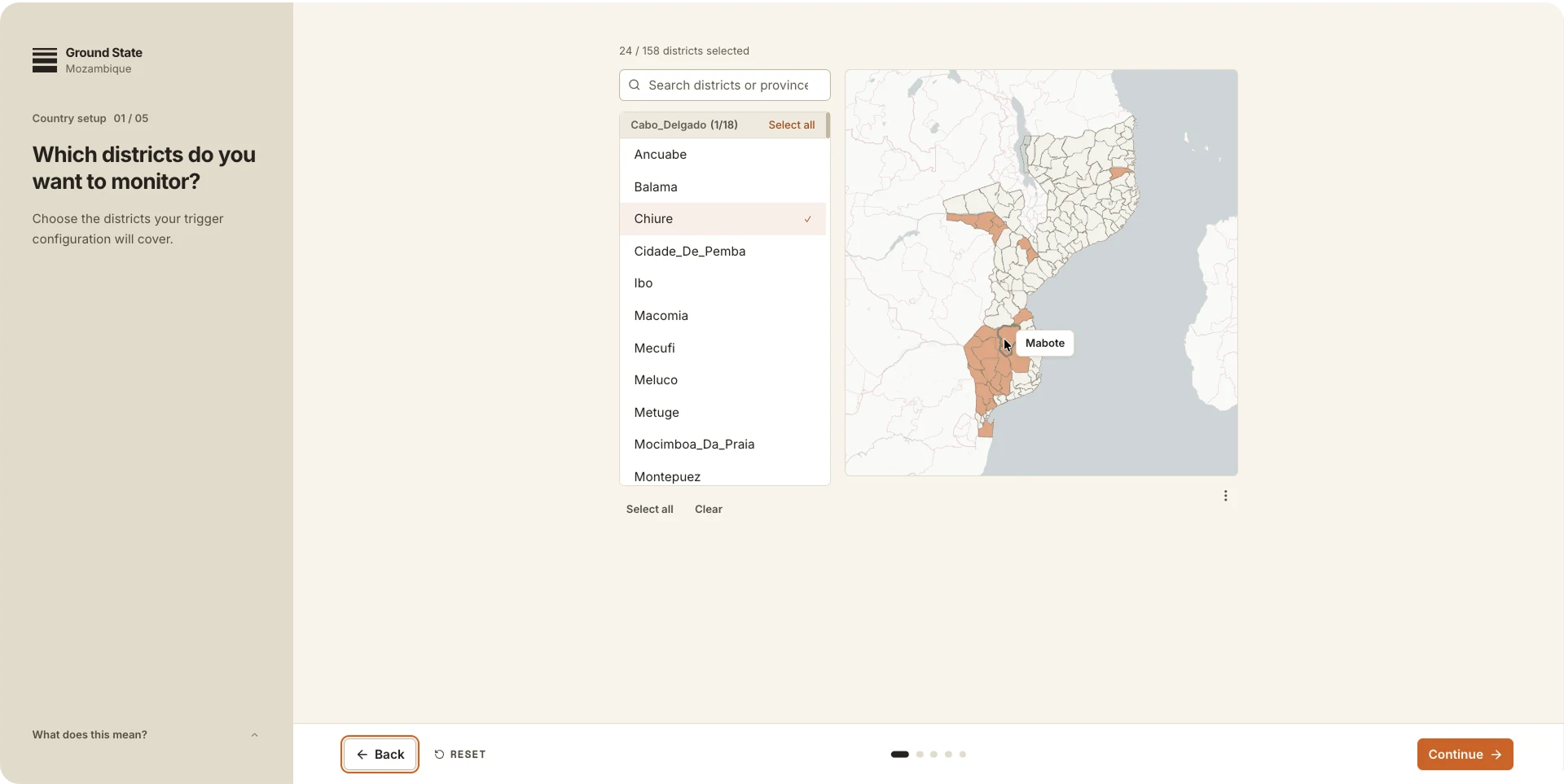This screenshot has height=784, width=1564.
Task: Click the '24 / 158 districts selected' text
Action: coord(684,50)
